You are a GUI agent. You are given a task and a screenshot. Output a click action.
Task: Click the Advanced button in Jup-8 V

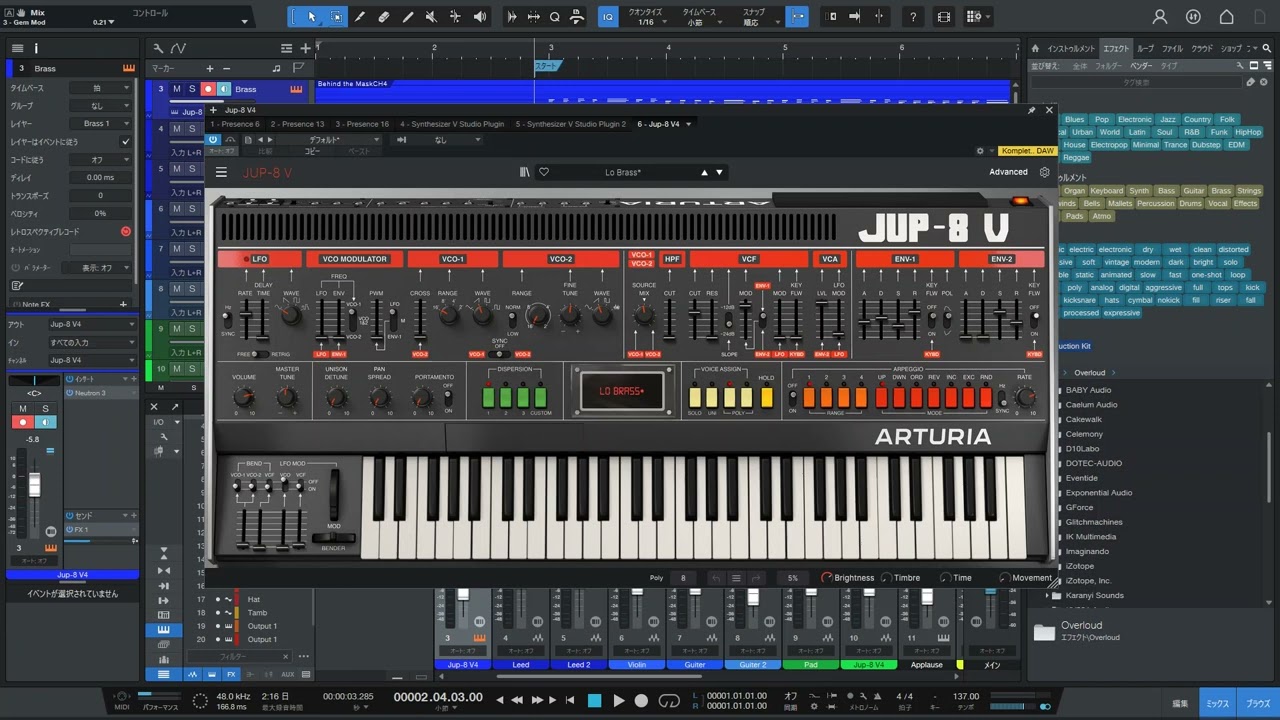1008,172
